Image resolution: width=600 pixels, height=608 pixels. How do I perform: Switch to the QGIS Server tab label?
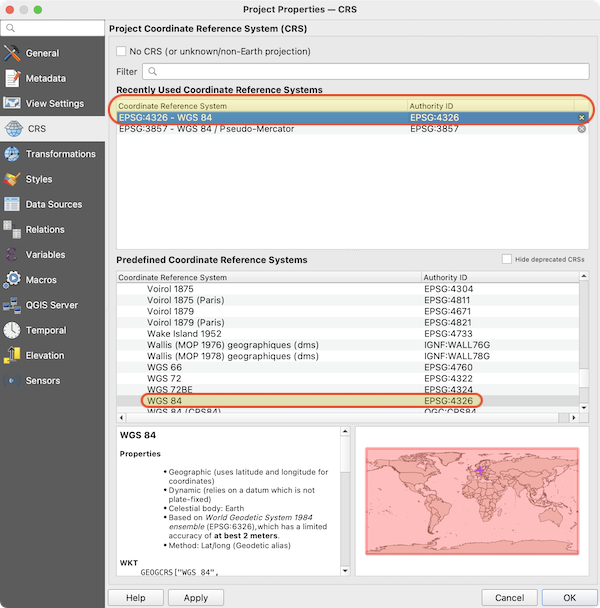[x=52, y=305]
